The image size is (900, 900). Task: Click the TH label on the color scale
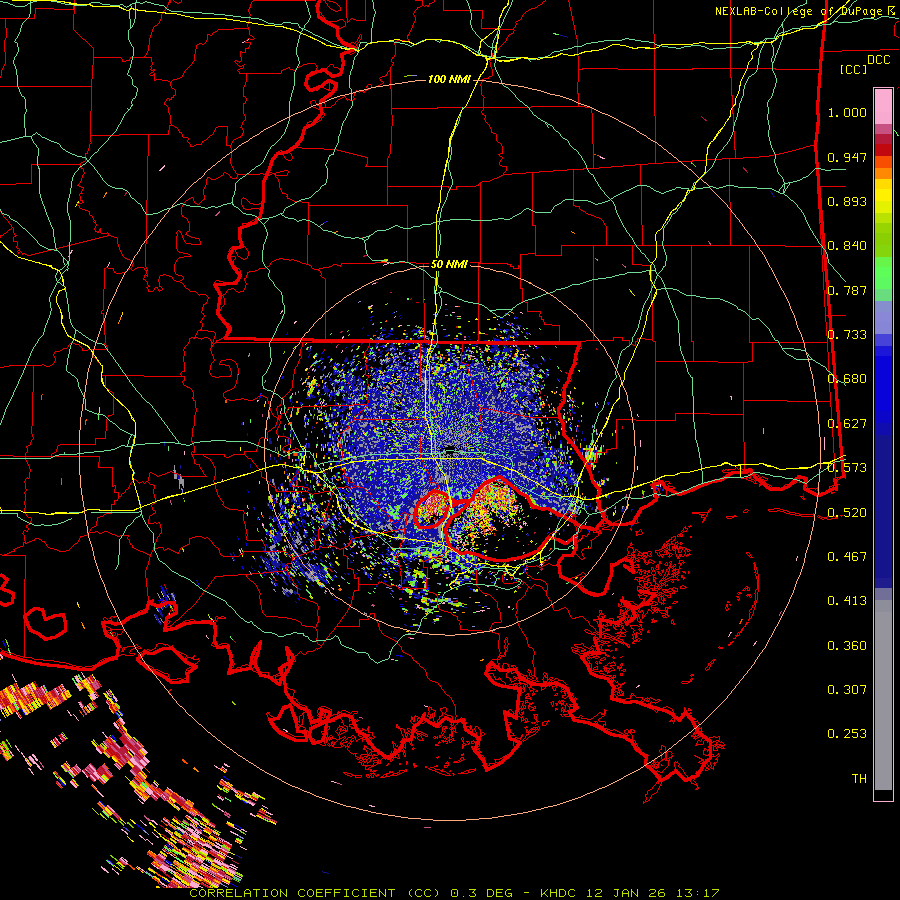859,779
